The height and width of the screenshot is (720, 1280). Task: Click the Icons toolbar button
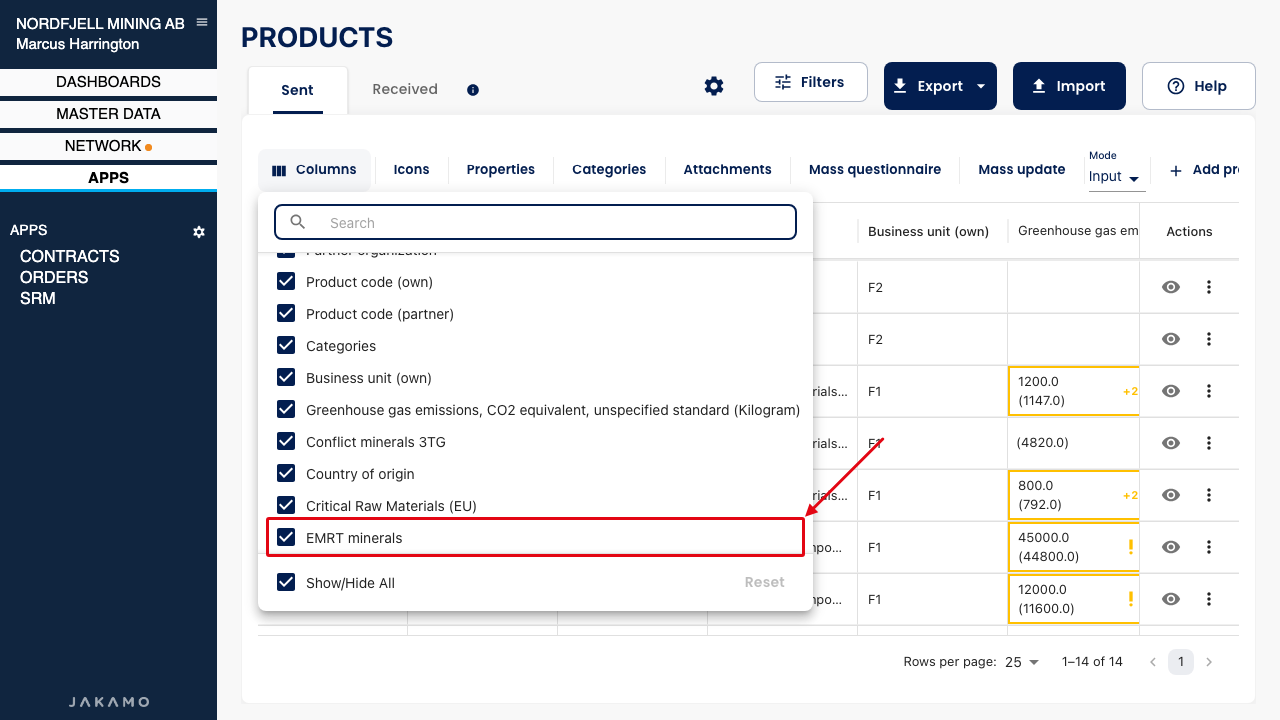pyautogui.click(x=411, y=170)
